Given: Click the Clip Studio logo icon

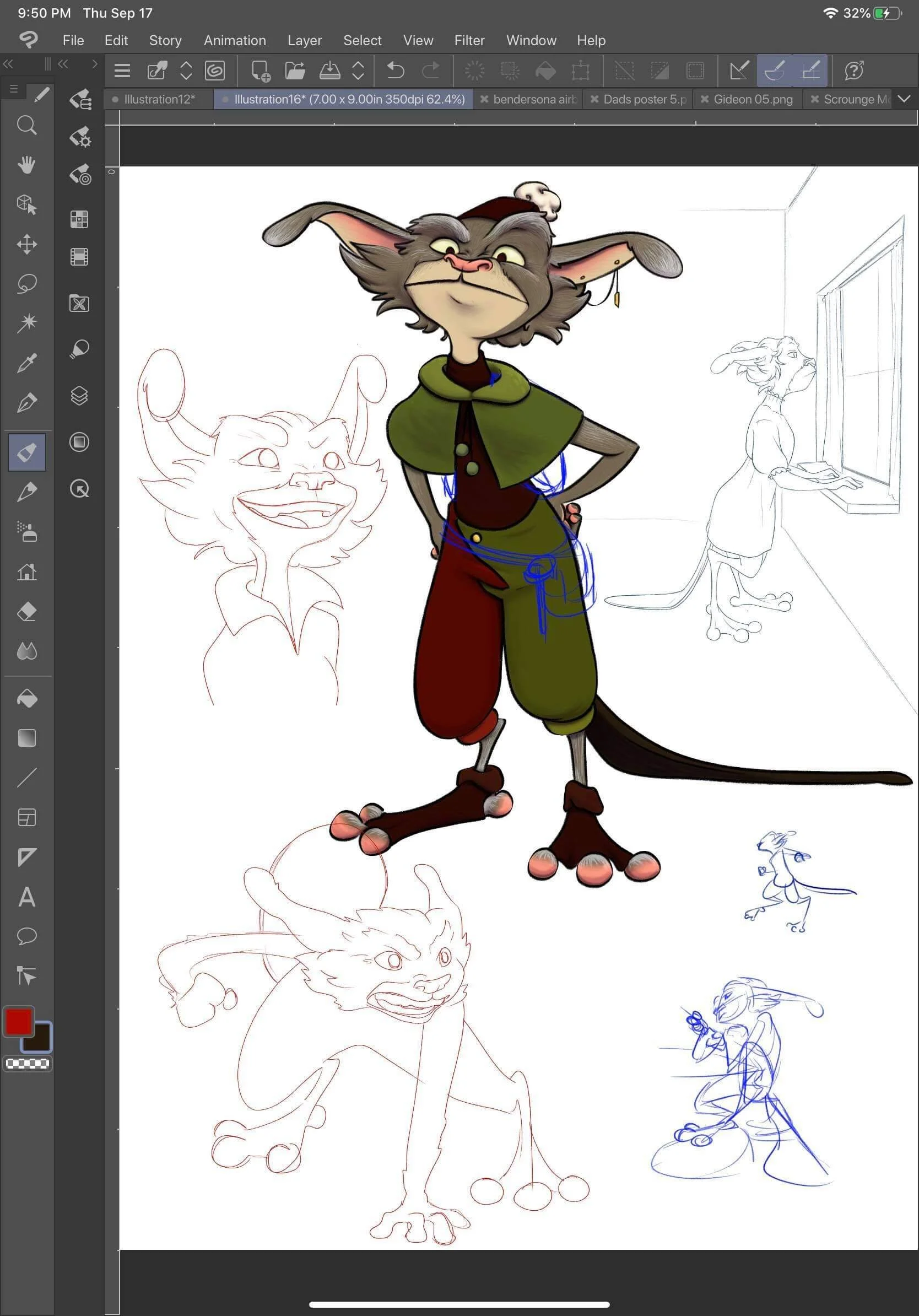Looking at the screenshot, I should (x=29, y=40).
